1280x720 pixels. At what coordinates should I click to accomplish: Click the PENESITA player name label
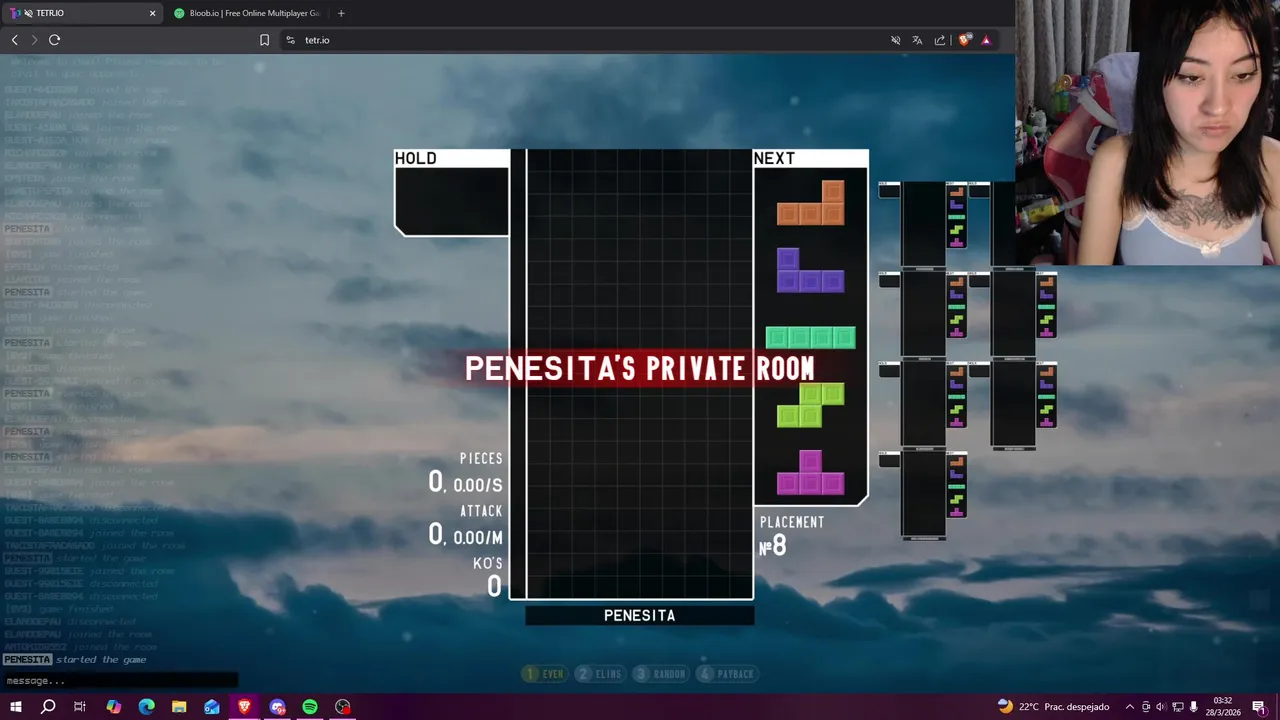(640, 616)
